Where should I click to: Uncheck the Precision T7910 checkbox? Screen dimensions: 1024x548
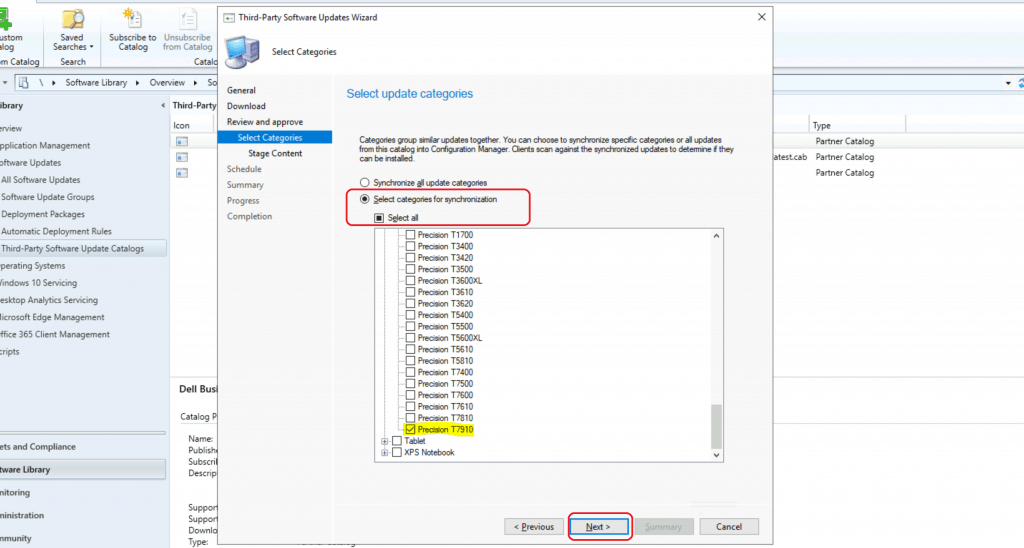pyautogui.click(x=410, y=429)
